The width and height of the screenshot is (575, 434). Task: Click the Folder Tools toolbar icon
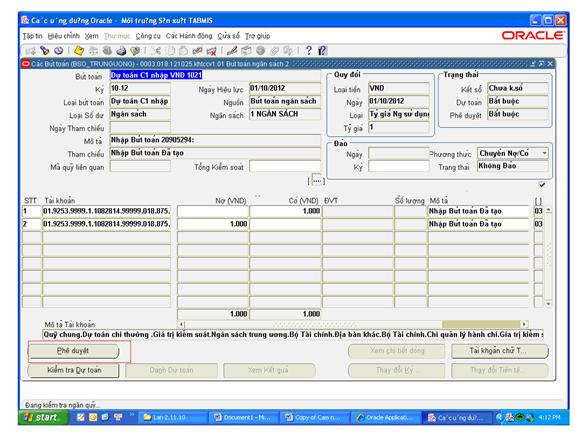pyautogui.click(x=288, y=51)
